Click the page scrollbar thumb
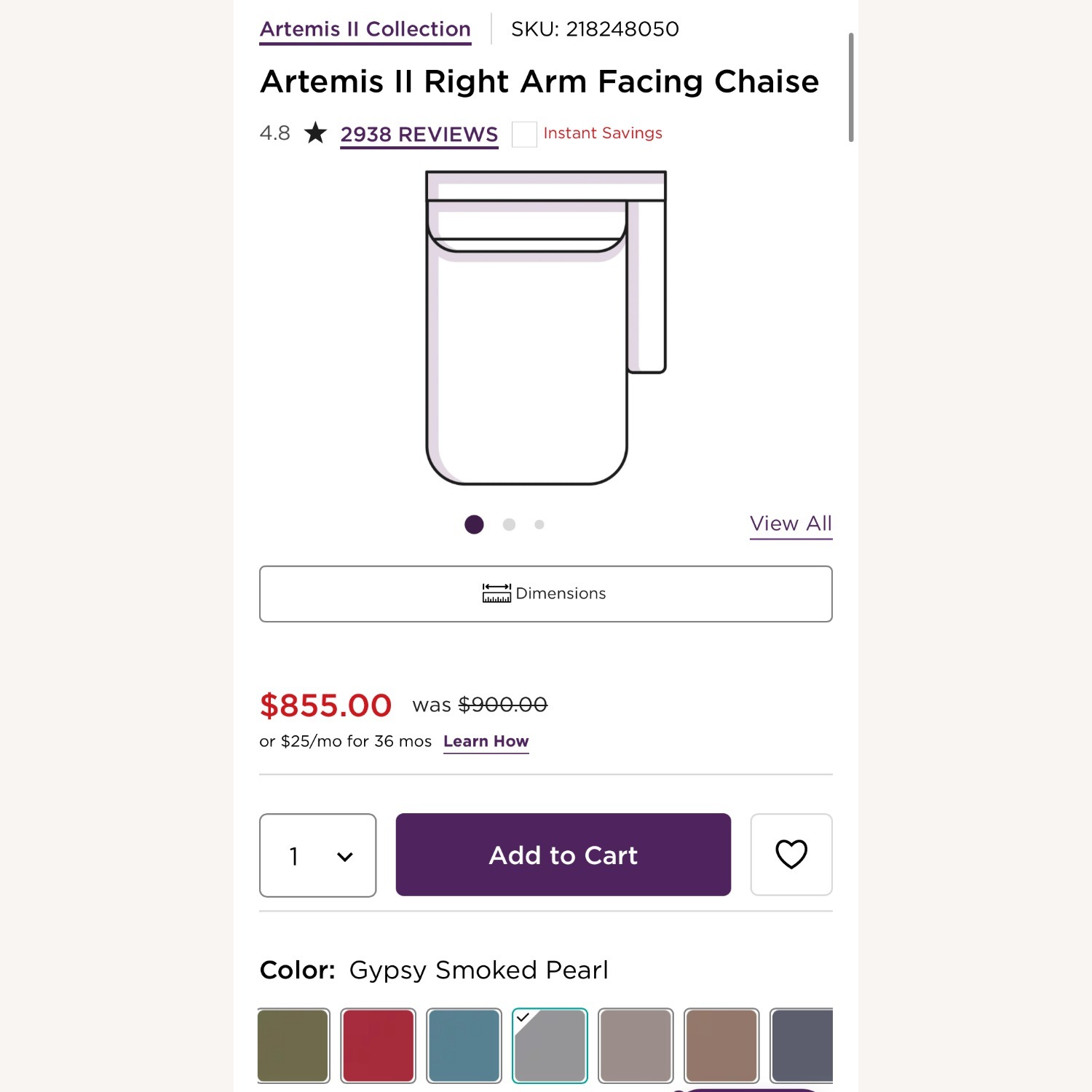This screenshot has width=1092, height=1092. [850, 87]
